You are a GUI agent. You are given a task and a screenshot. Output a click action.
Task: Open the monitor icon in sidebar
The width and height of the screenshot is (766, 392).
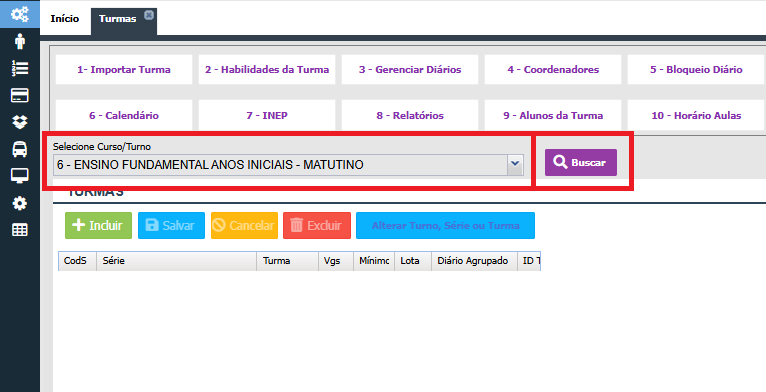(x=20, y=176)
